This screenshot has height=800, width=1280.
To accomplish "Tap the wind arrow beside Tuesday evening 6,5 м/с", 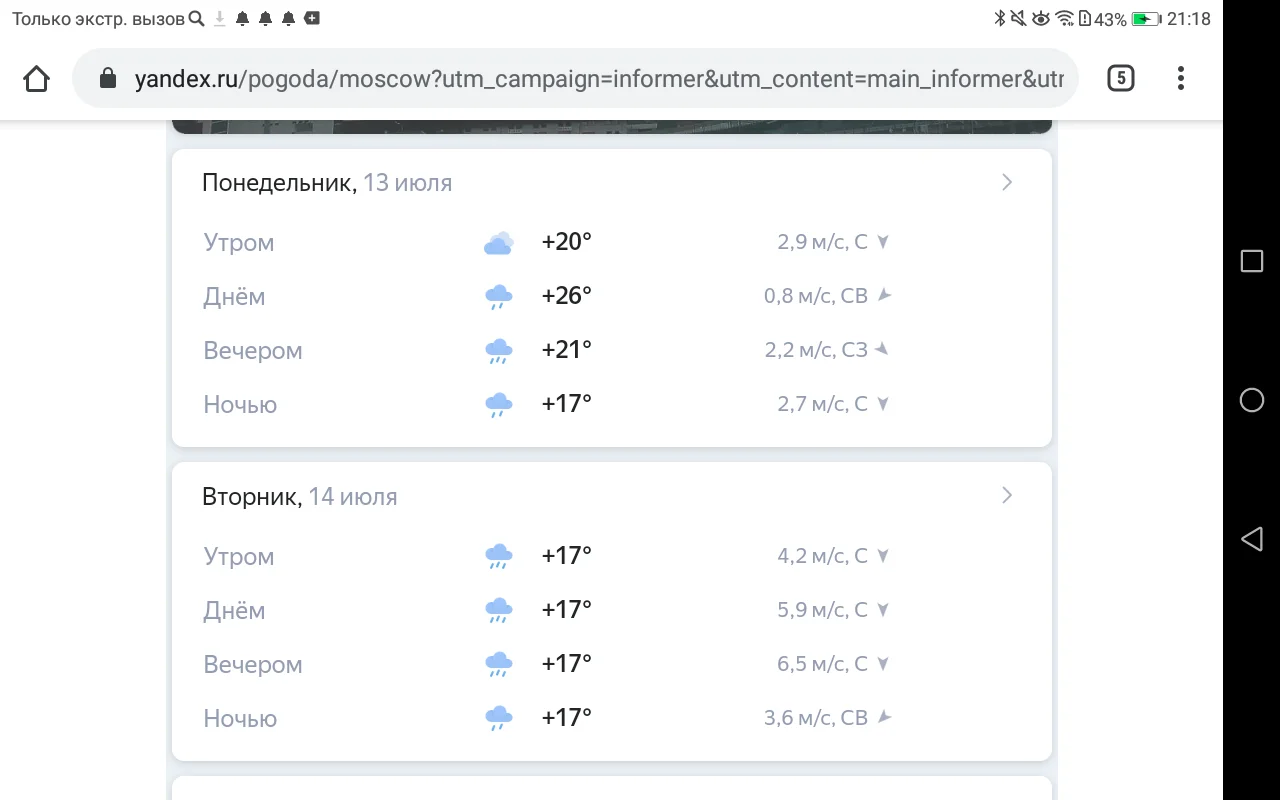I will (882, 663).
